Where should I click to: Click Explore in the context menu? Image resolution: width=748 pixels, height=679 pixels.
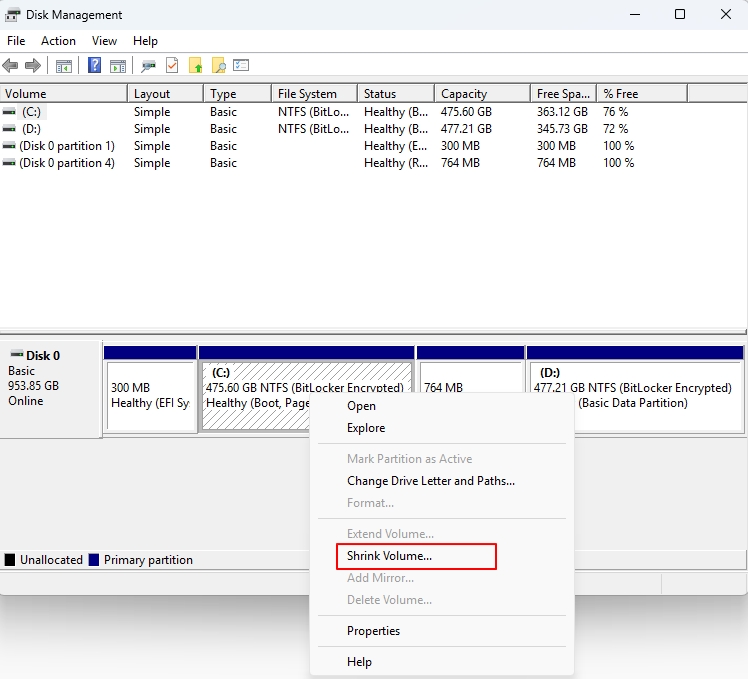[x=366, y=428]
